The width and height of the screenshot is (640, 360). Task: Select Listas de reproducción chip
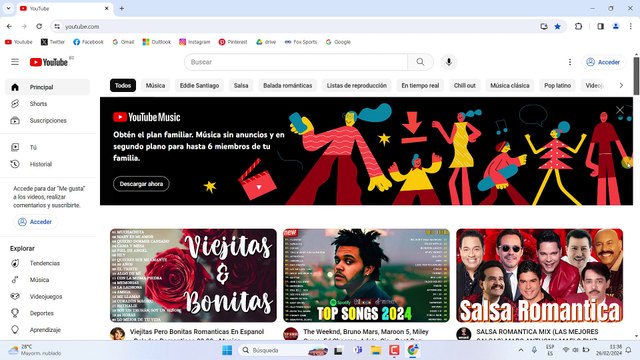coord(357,86)
